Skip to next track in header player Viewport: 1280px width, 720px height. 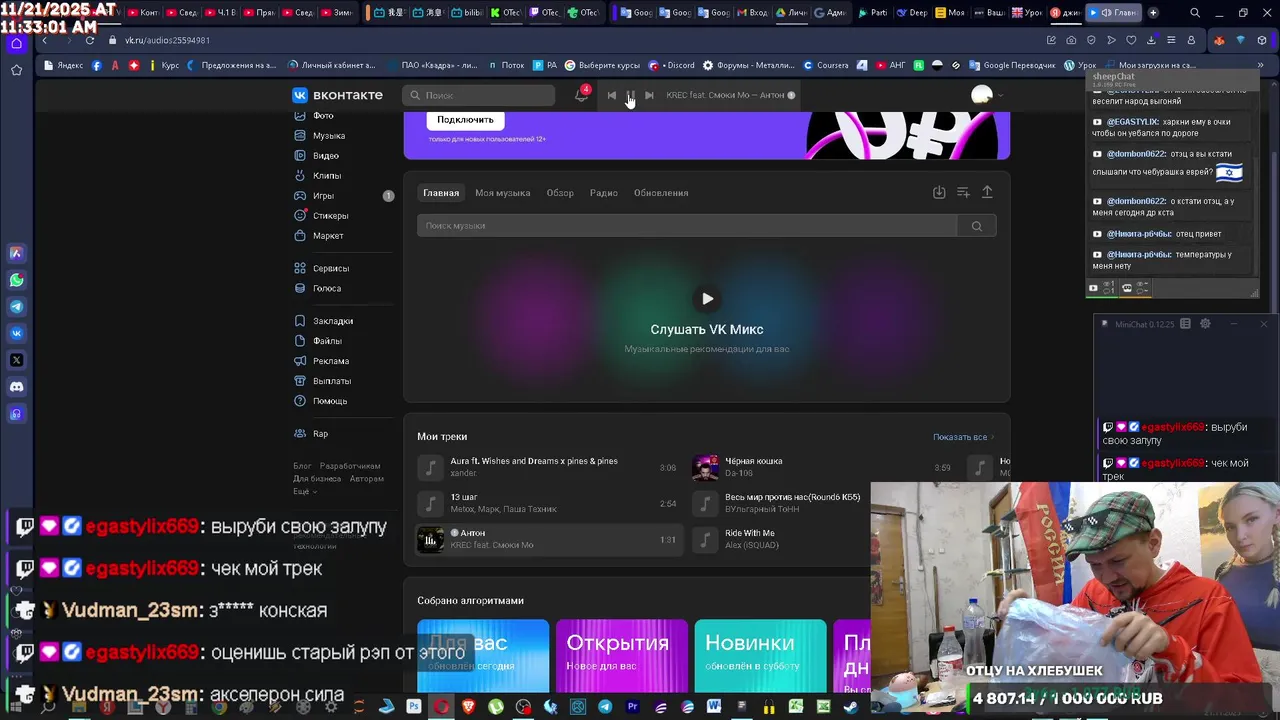649,95
